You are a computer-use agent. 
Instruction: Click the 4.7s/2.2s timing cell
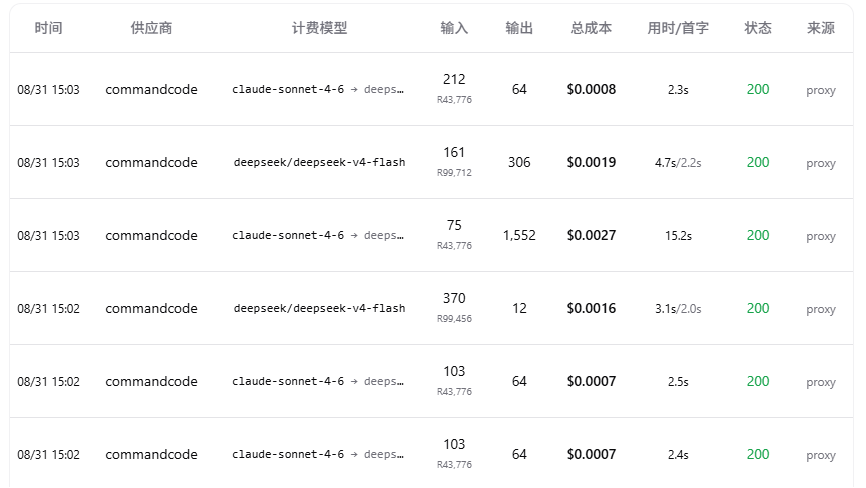(678, 163)
